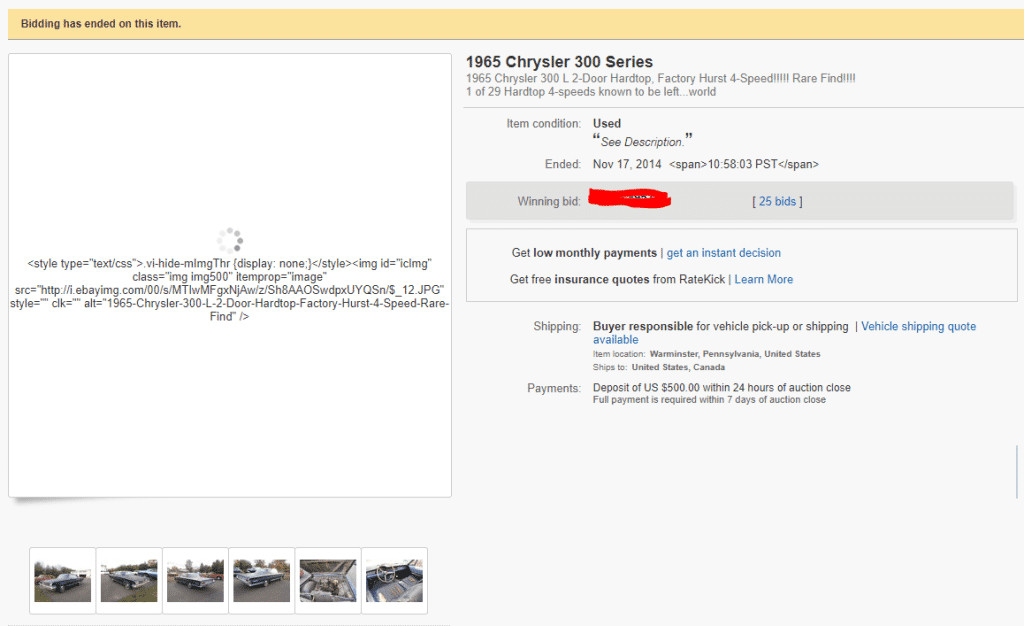Screen dimensions: 1024x626
Task: Click the '1965 Chrysler 300 Series' title
Action: point(559,62)
